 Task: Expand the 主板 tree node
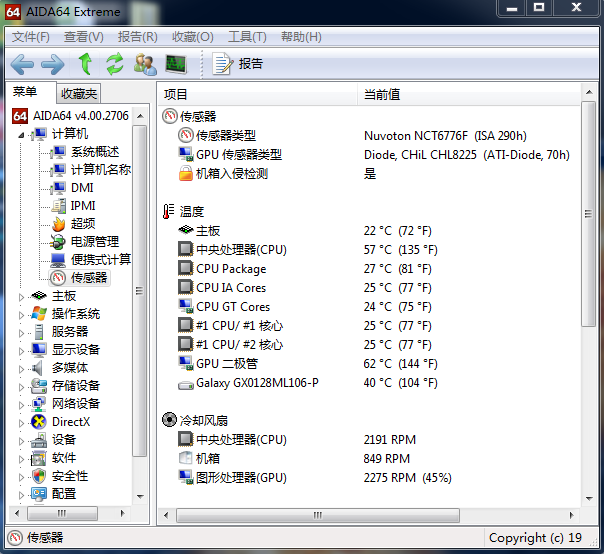21,297
